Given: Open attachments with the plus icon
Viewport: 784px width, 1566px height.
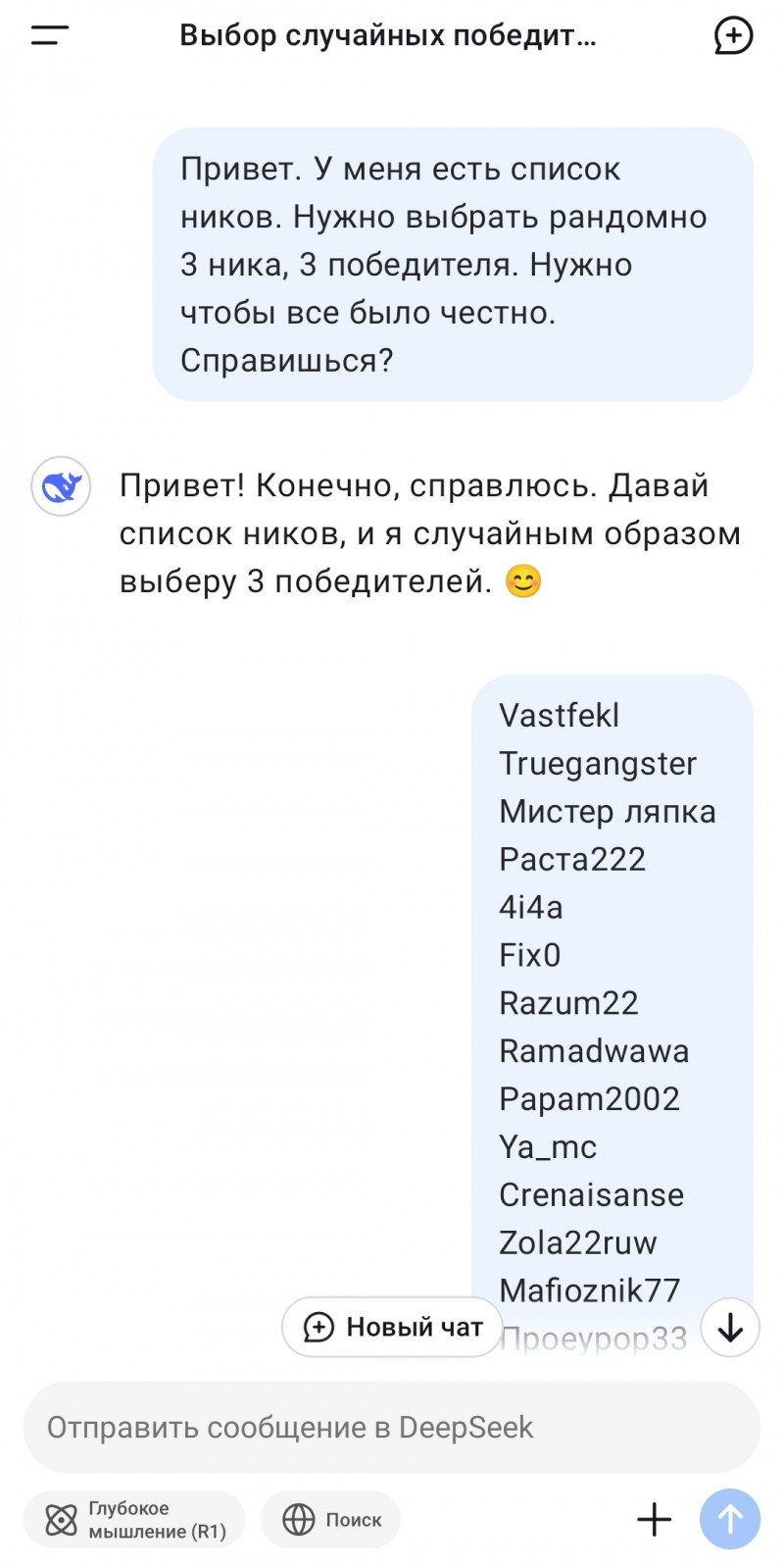Looking at the screenshot, I should (654, 1519).
